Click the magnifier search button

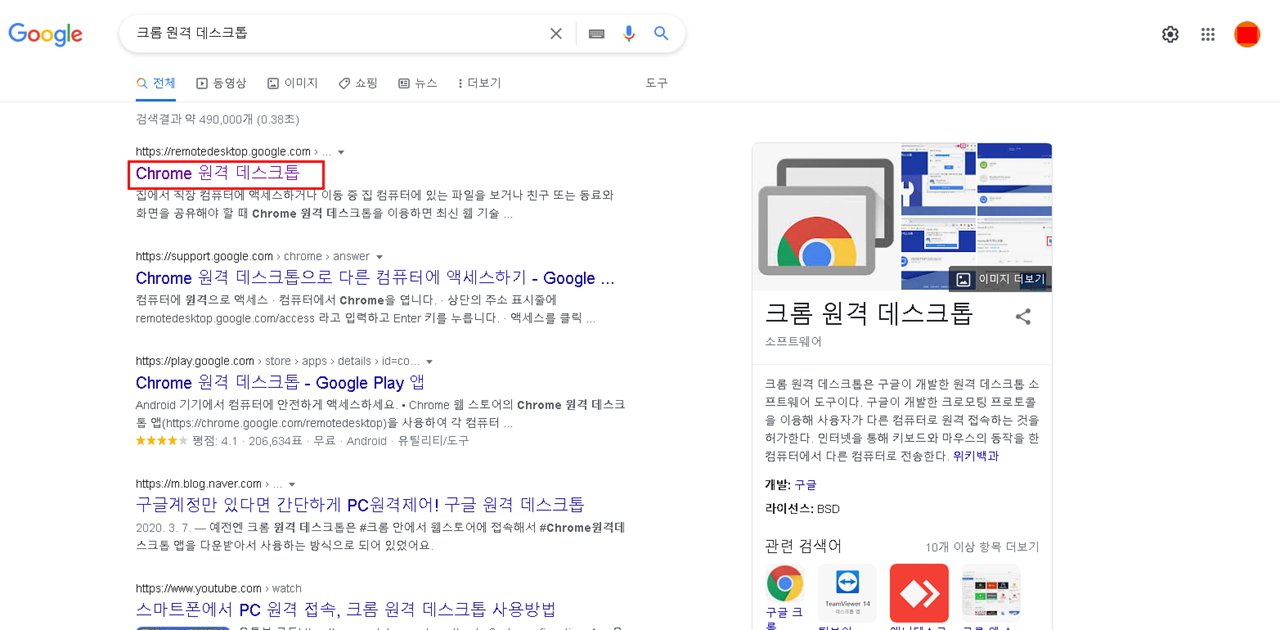661,34
